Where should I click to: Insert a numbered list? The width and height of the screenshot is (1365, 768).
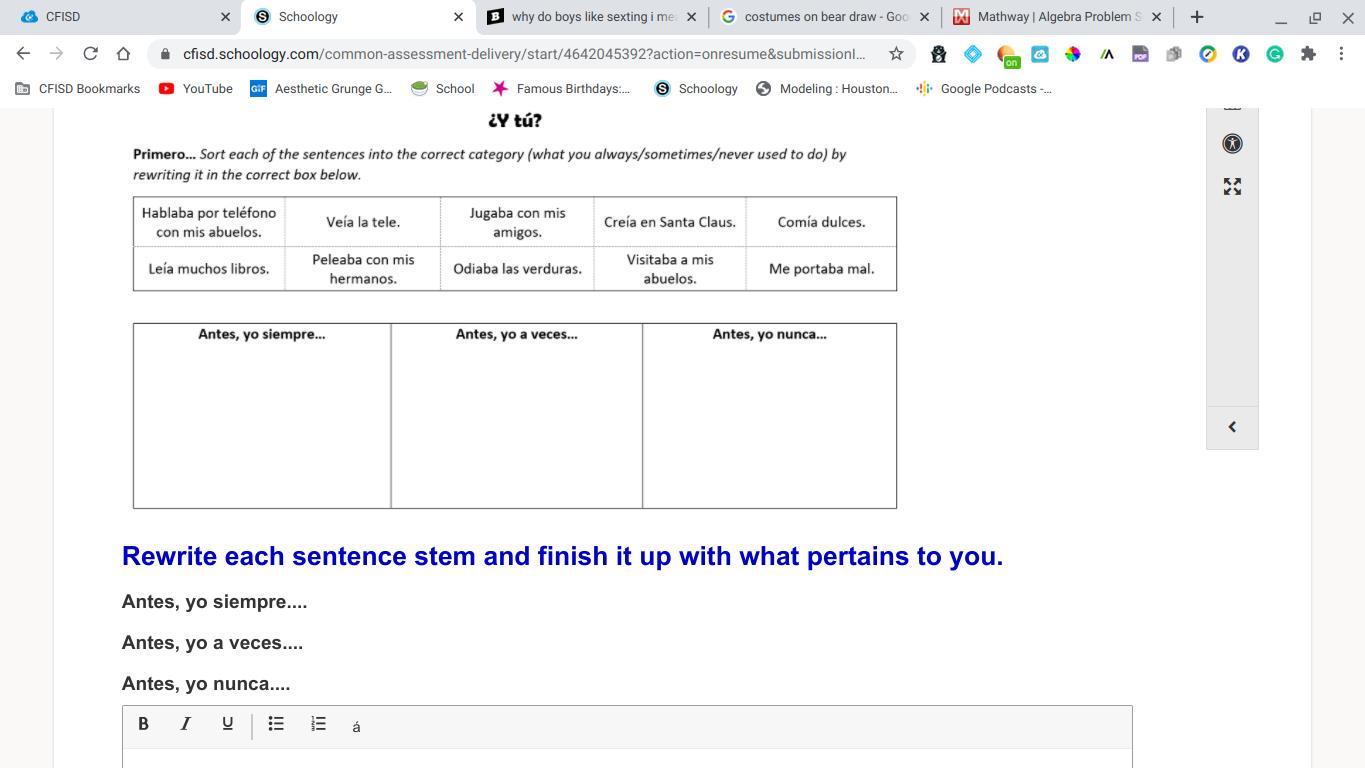[318, 724]
